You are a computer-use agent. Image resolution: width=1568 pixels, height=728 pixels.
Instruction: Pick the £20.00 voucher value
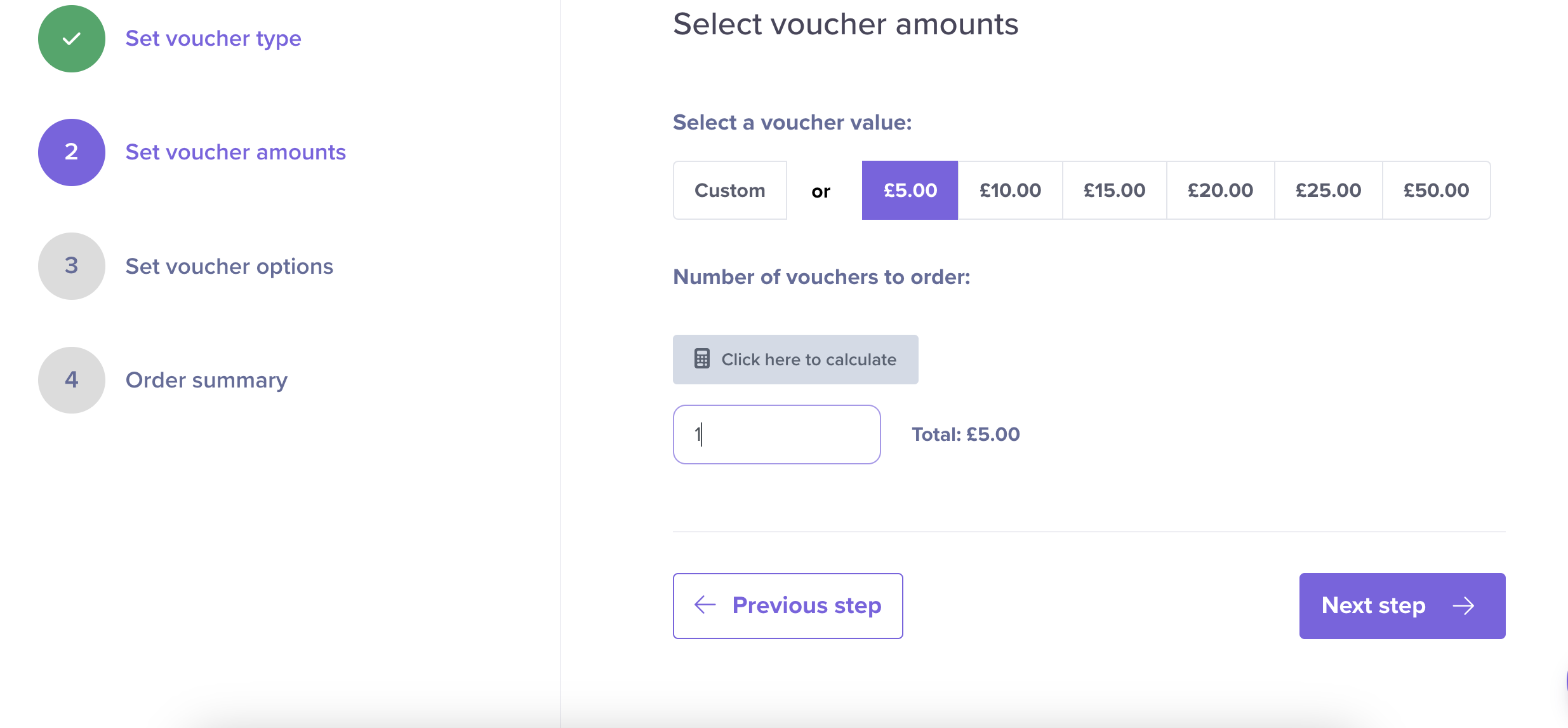coord(1220,190)
